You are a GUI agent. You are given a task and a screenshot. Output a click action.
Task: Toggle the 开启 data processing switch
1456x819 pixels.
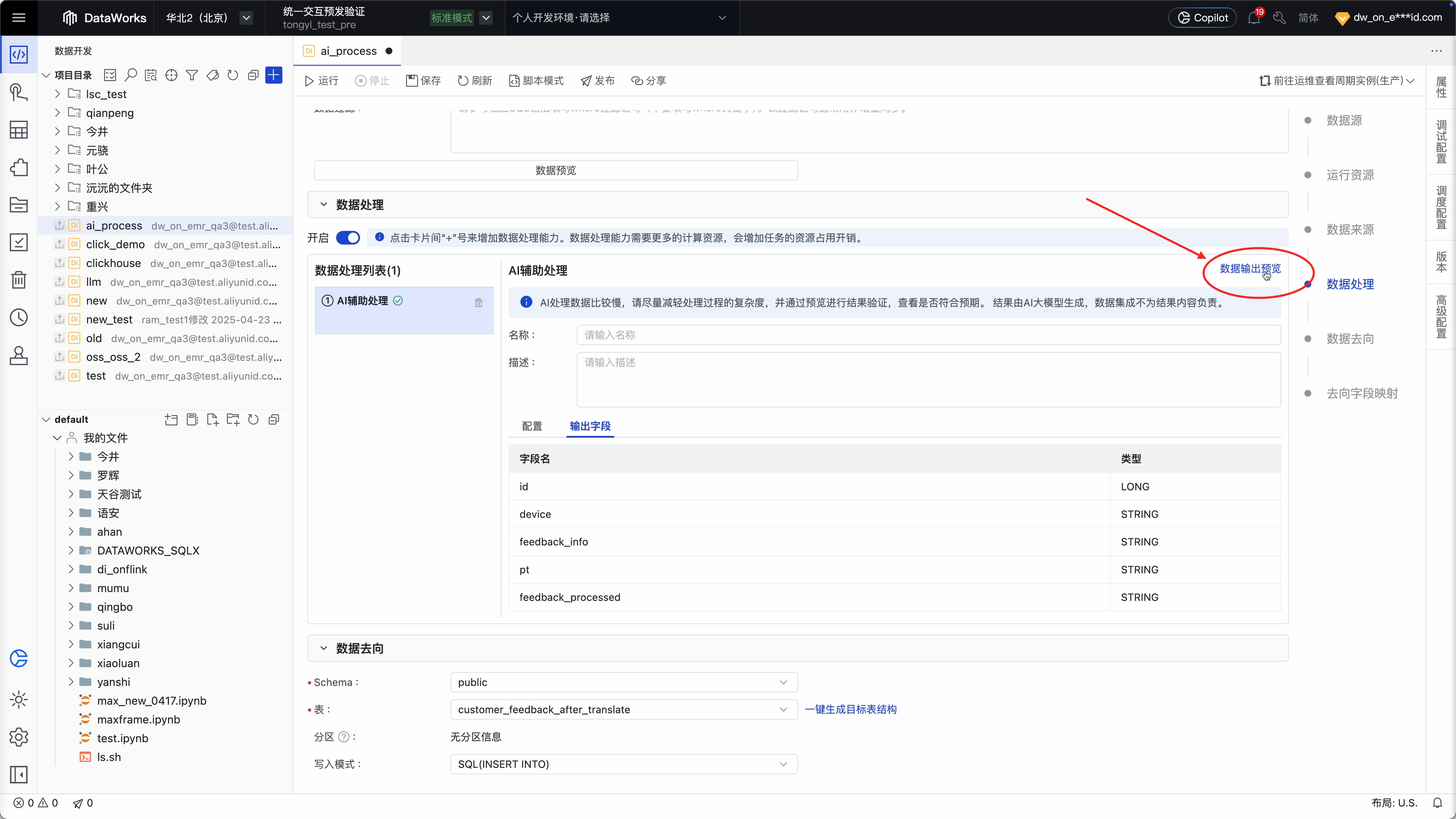click(x=348, y=237)
